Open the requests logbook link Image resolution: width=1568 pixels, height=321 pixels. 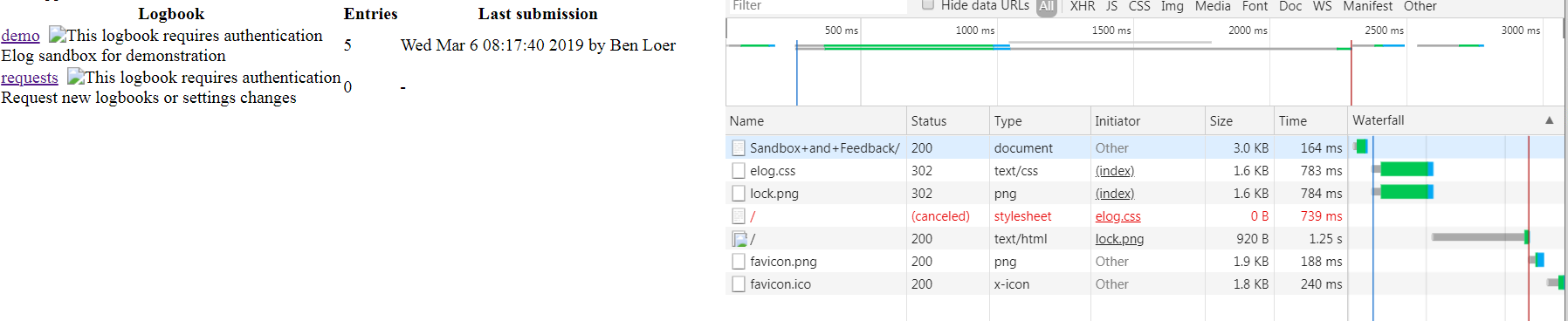[30, 78]
